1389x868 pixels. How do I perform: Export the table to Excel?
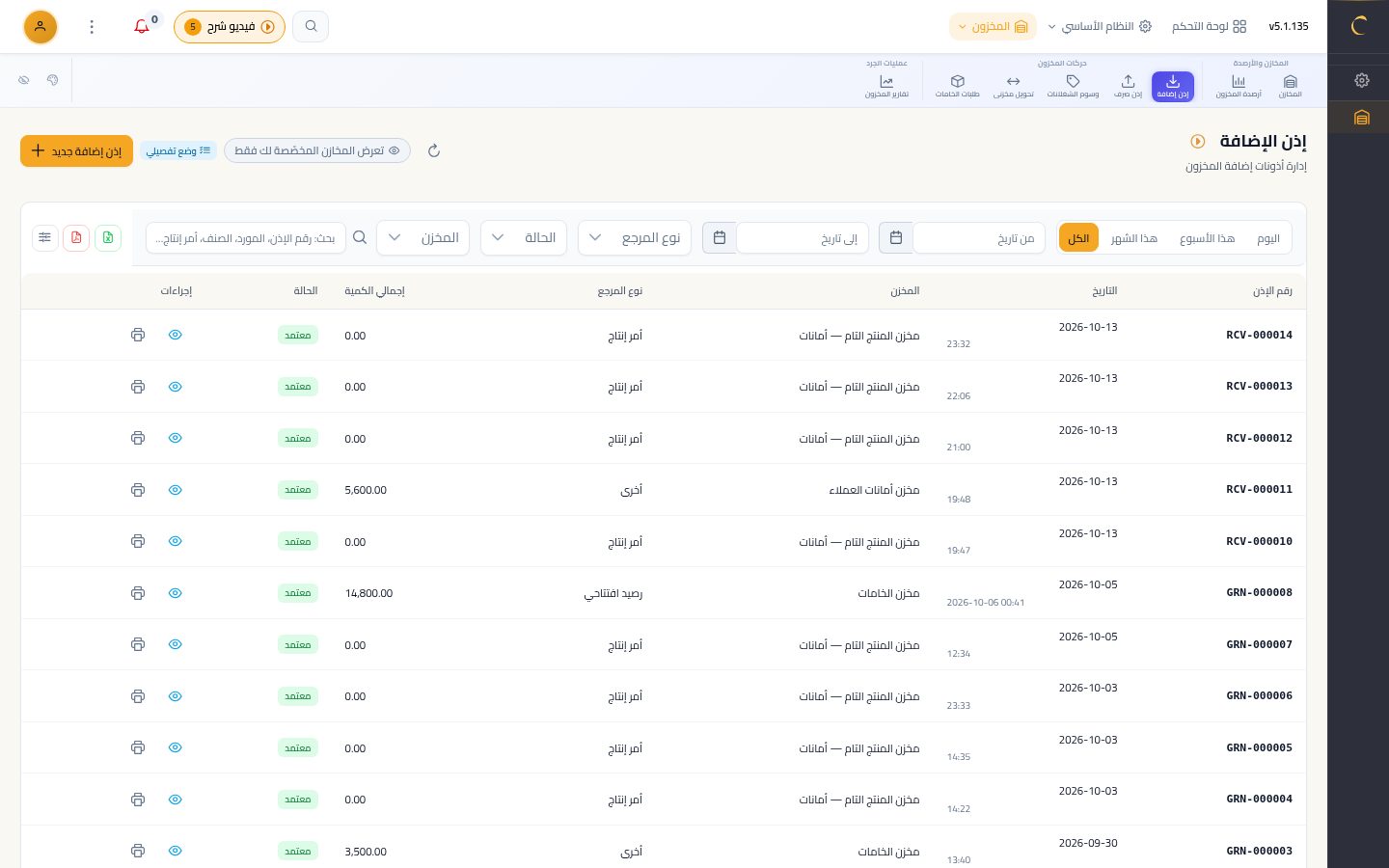tap(108, 237)
